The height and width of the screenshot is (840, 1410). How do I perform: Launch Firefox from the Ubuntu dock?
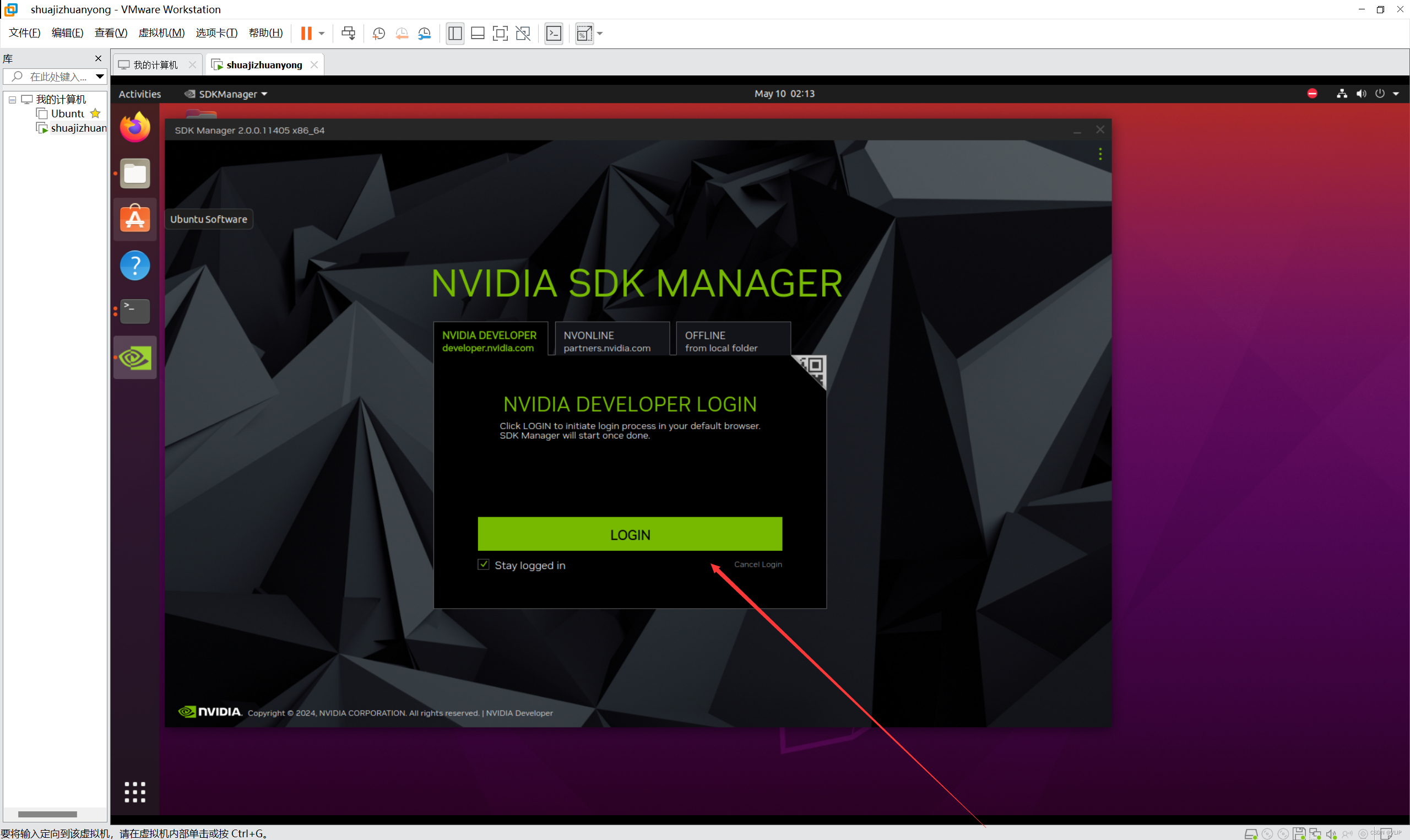click(134, 127)
